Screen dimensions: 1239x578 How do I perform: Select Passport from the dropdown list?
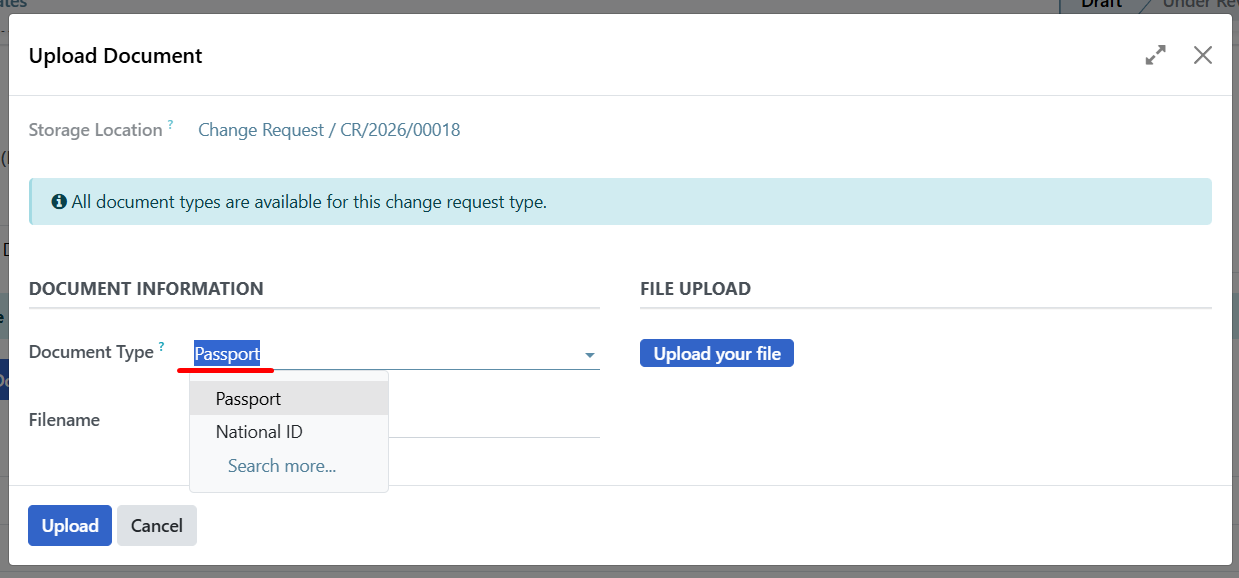click(247, 398)
